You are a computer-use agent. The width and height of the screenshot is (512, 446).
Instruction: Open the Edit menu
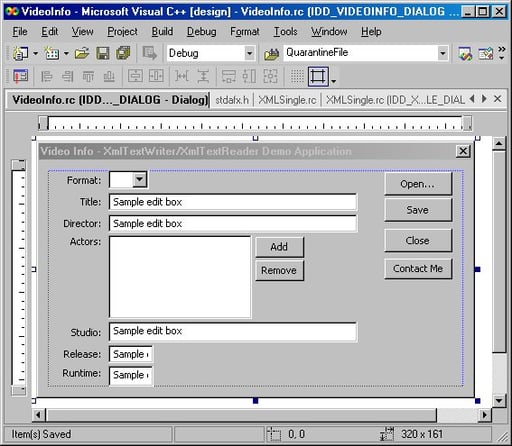click(49, 32)
